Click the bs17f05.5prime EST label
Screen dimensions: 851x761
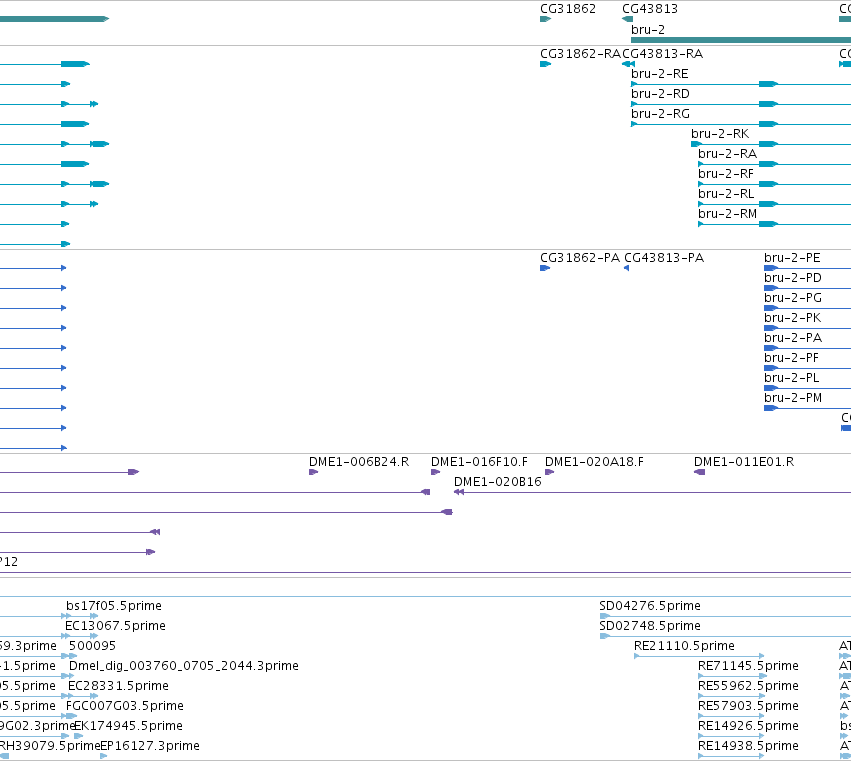[x=114, y=606]
